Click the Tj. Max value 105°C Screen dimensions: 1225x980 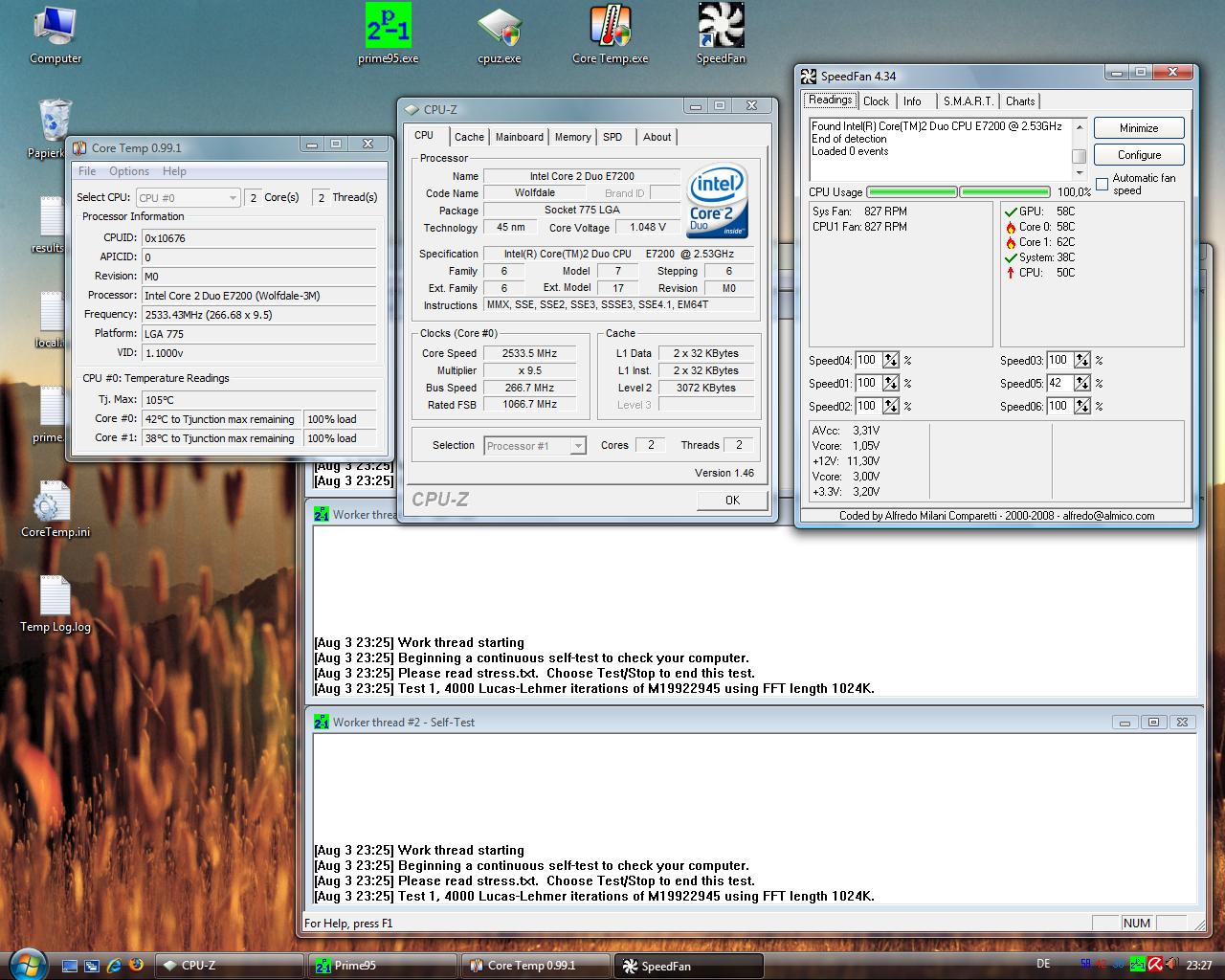pyautogui.click(x=258, y=400)
